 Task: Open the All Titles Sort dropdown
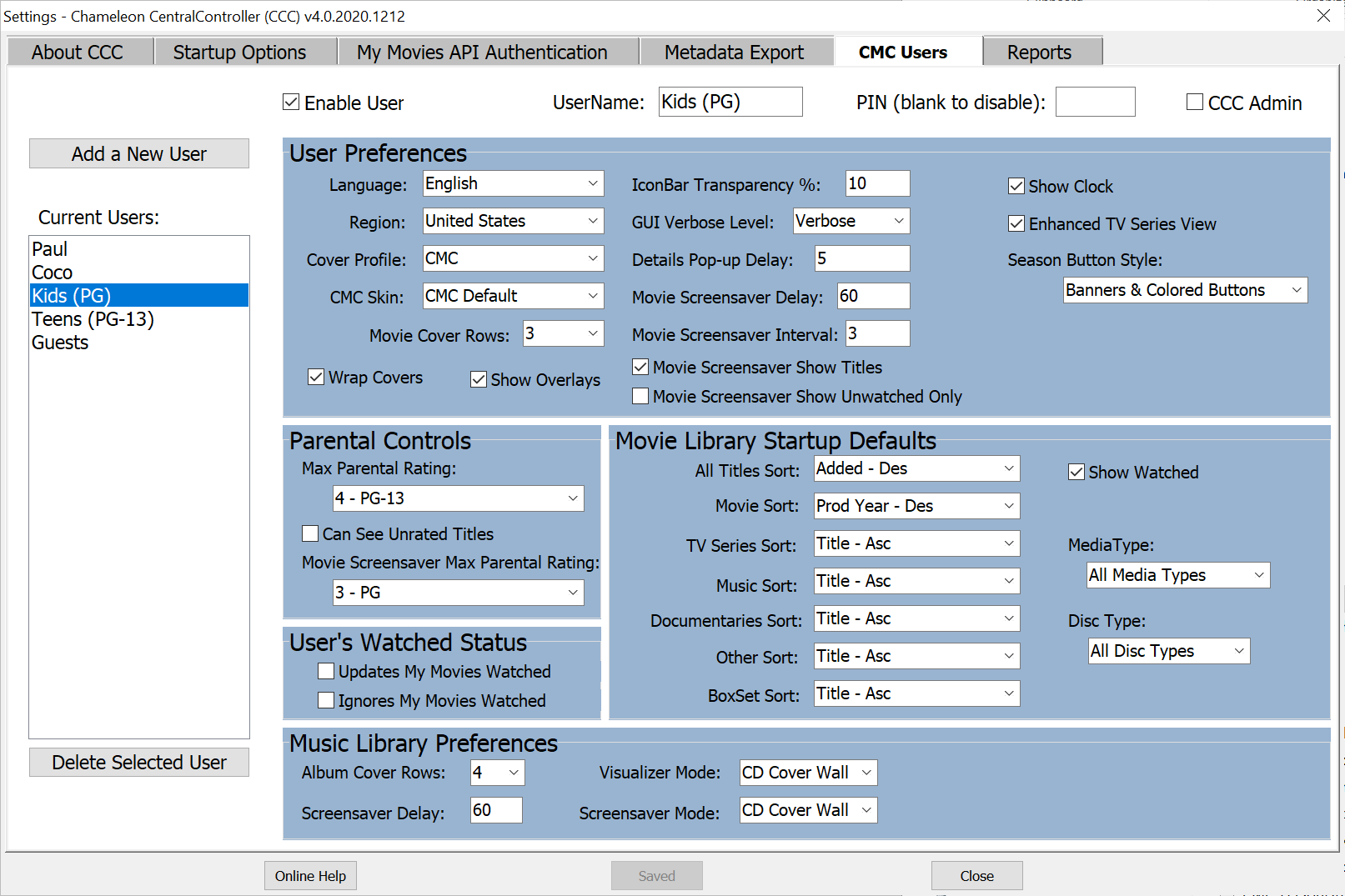pyautogui.click(x=916, y=468)
